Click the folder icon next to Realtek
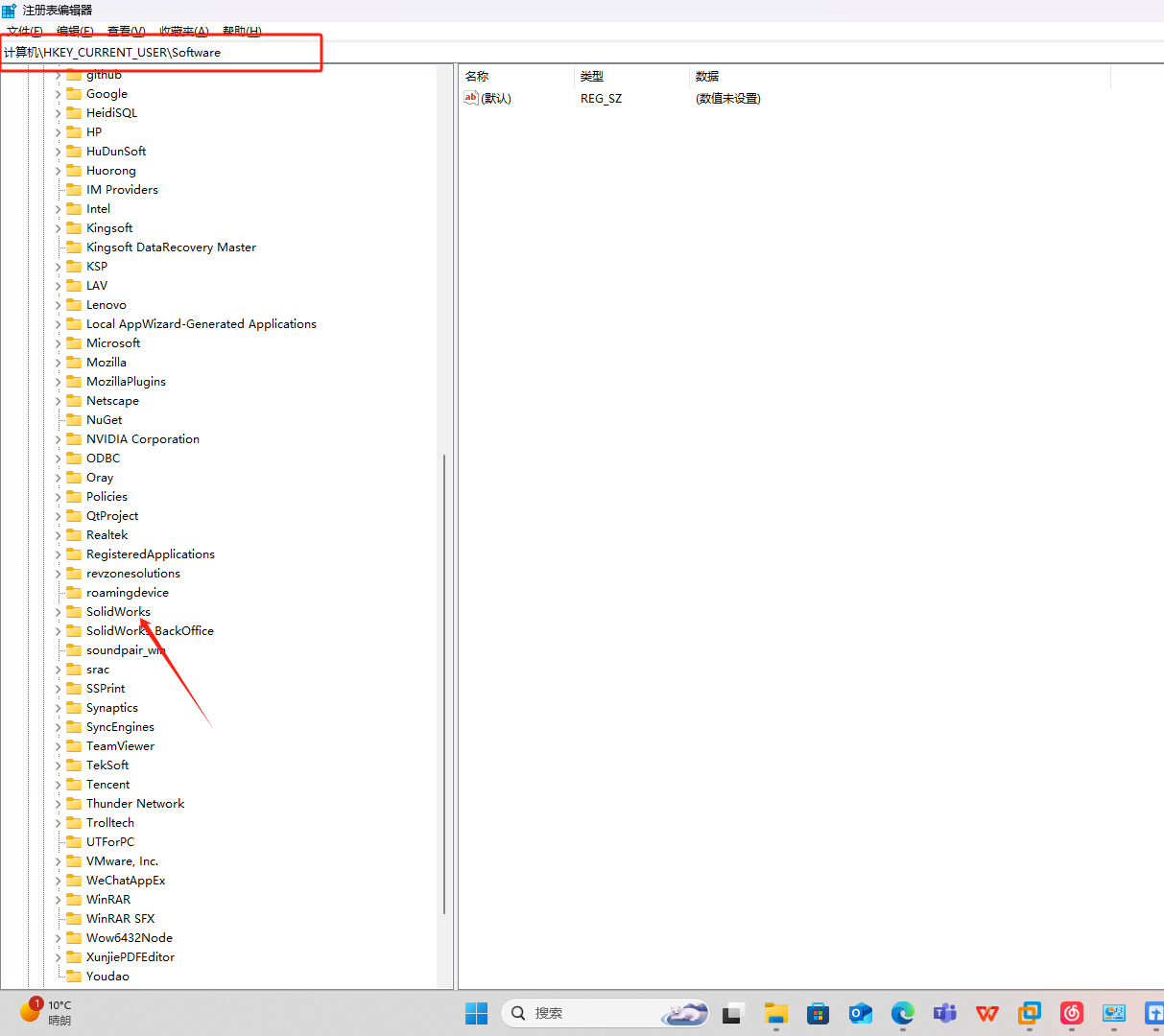 74,534
